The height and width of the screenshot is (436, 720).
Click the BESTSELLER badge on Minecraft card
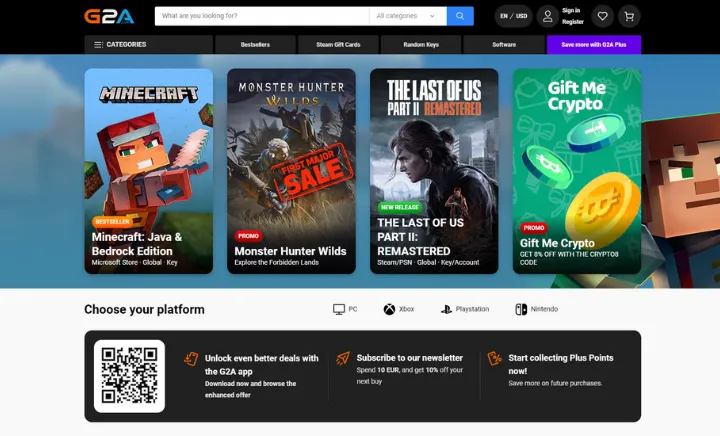click(x=112, y=222)
